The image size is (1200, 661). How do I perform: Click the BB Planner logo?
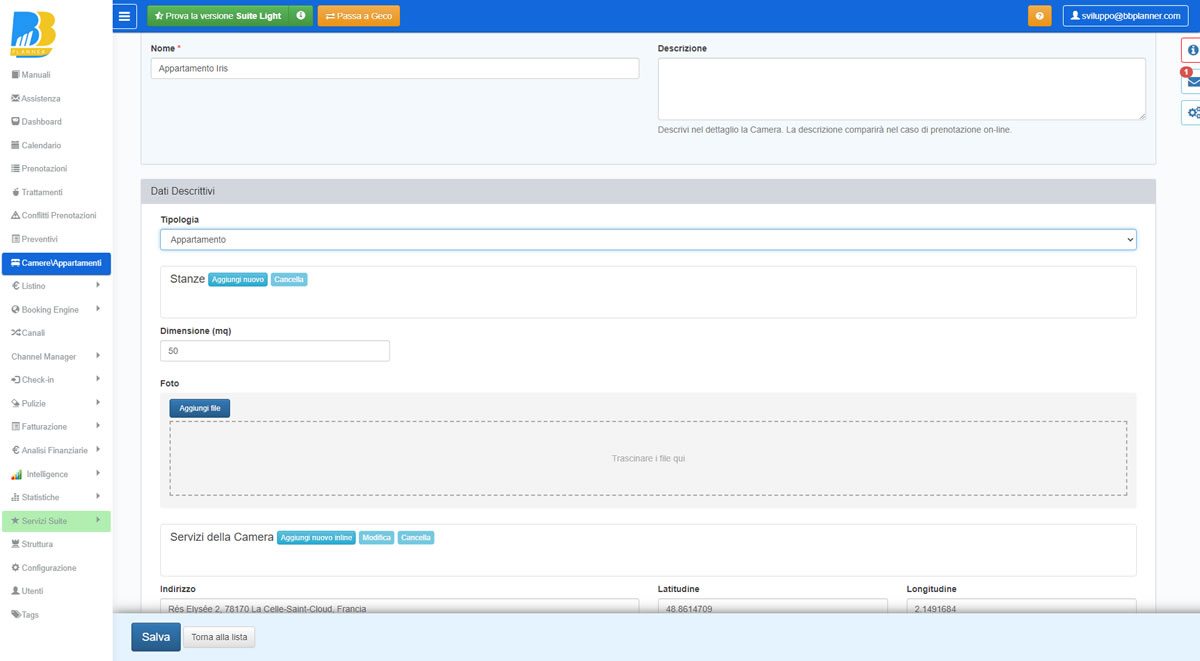[32, 35]
